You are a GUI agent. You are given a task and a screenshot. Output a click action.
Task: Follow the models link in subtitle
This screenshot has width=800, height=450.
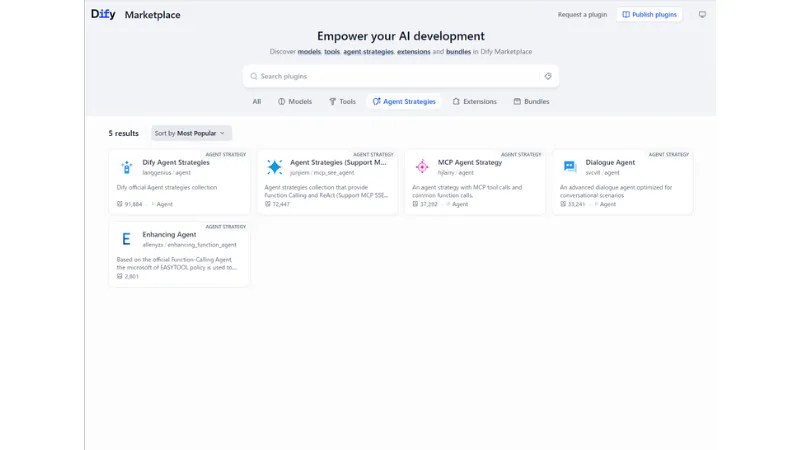(309, 52)
